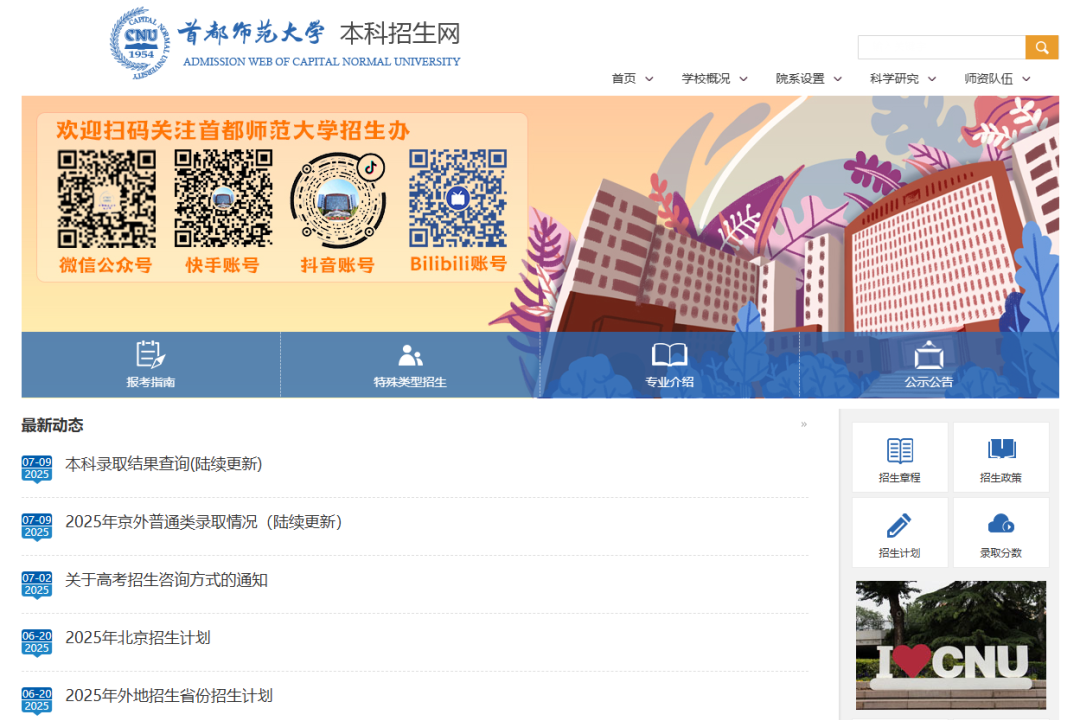Open the 科学研究 menu item
Screen dimensions: 1080x720
(894, 79)
